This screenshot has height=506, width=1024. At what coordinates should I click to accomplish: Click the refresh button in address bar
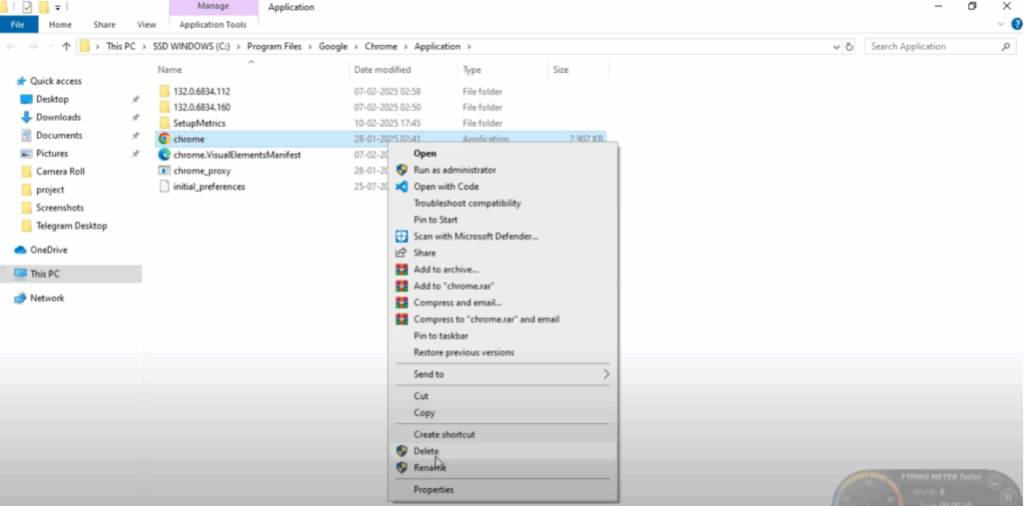tap(849, 47)
